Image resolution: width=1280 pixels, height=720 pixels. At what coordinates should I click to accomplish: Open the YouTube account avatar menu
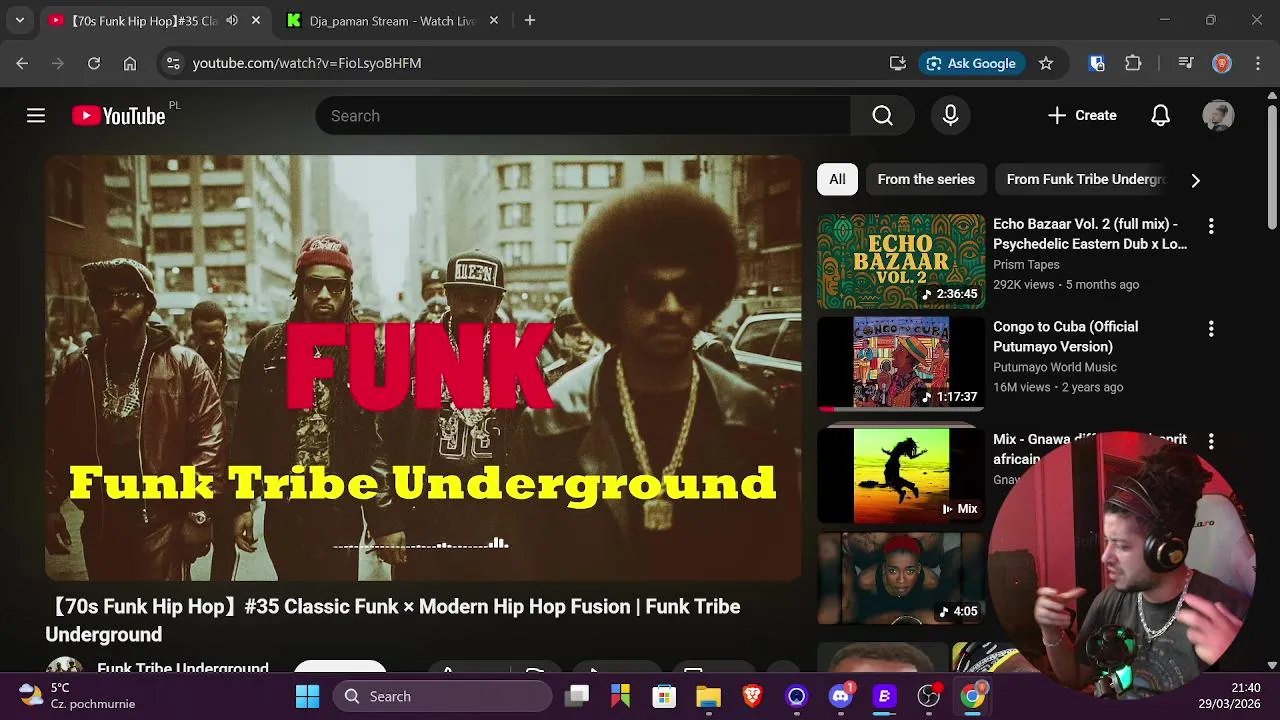(x=1218, y=116)
